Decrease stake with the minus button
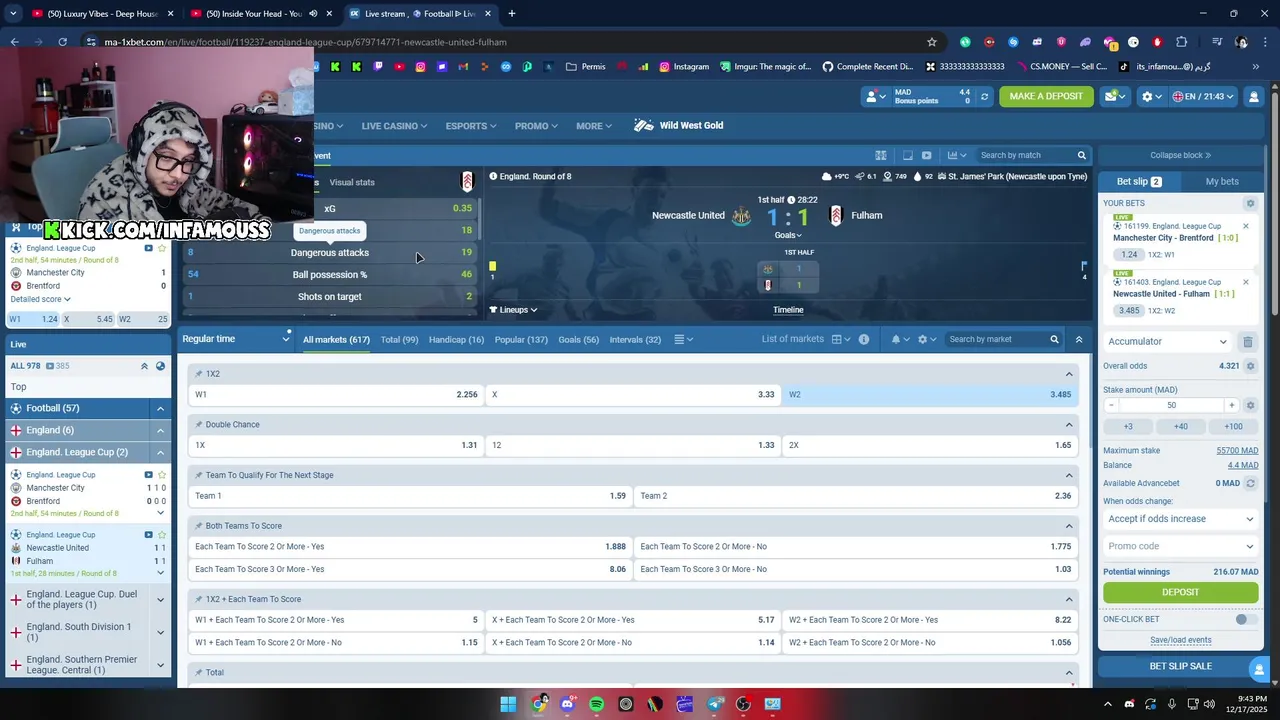Viewport: 1280px width, 720px height. (x=1111, y=405)
